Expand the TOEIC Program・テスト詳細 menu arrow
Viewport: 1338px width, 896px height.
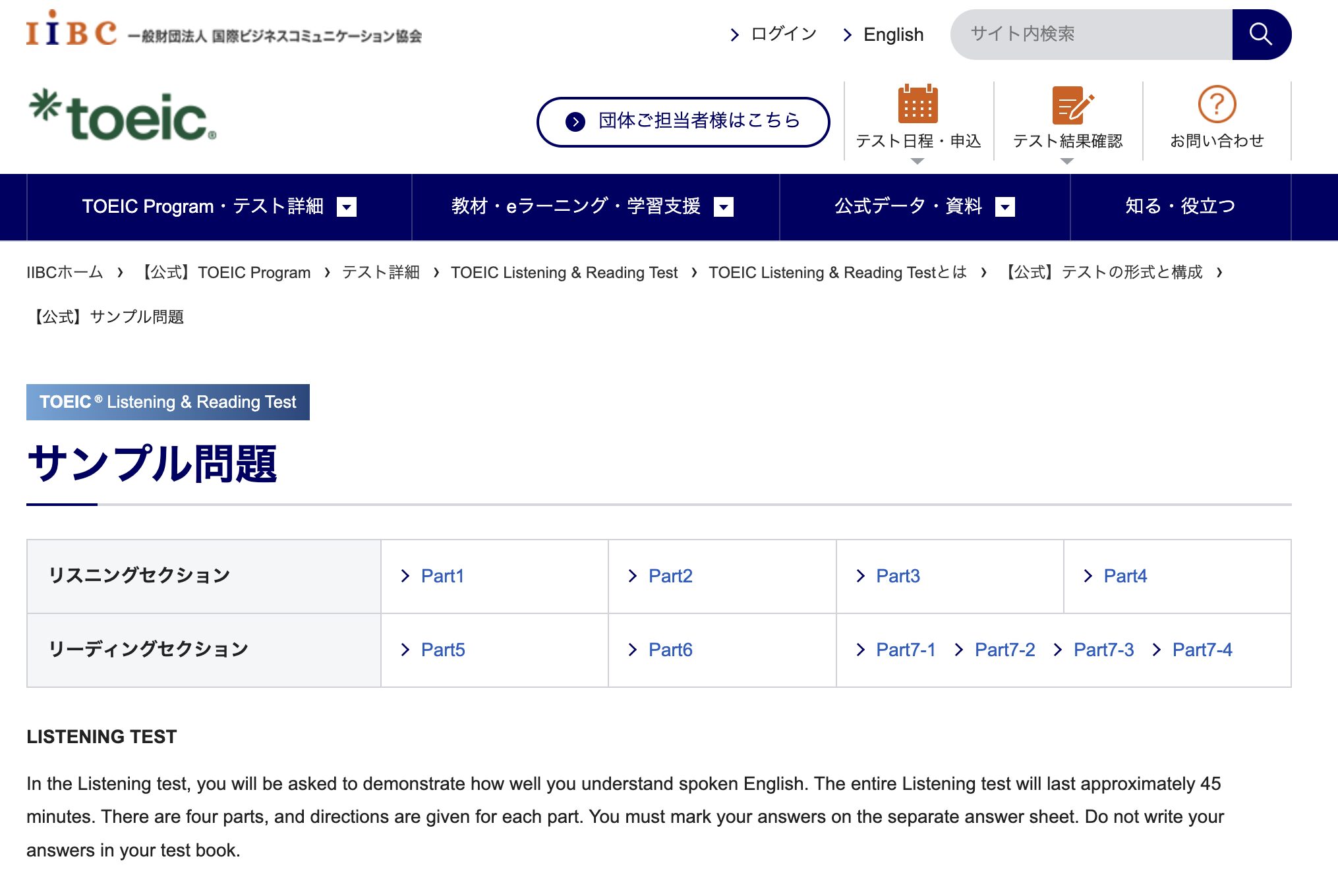347,207
